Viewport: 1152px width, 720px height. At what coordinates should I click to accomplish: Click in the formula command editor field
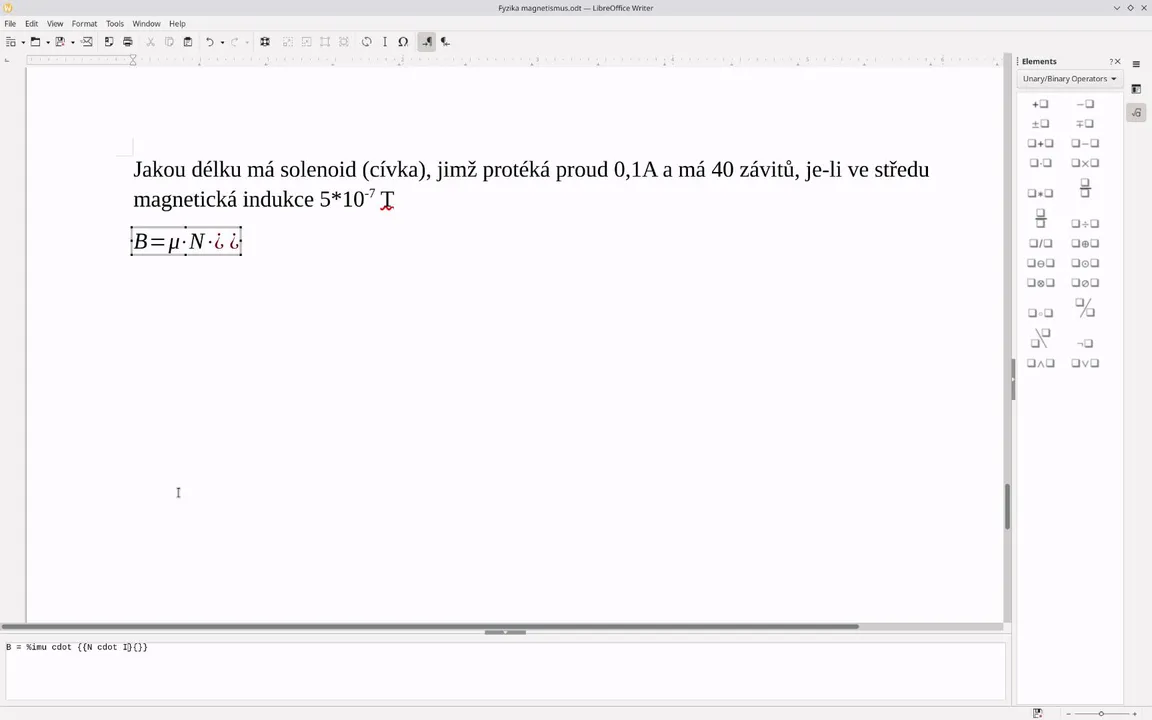[x=505, y=671]
